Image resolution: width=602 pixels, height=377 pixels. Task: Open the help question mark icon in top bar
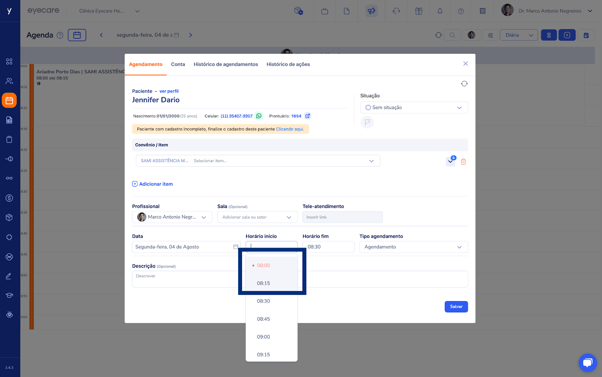pyautogui.click(x=461, y=11)
